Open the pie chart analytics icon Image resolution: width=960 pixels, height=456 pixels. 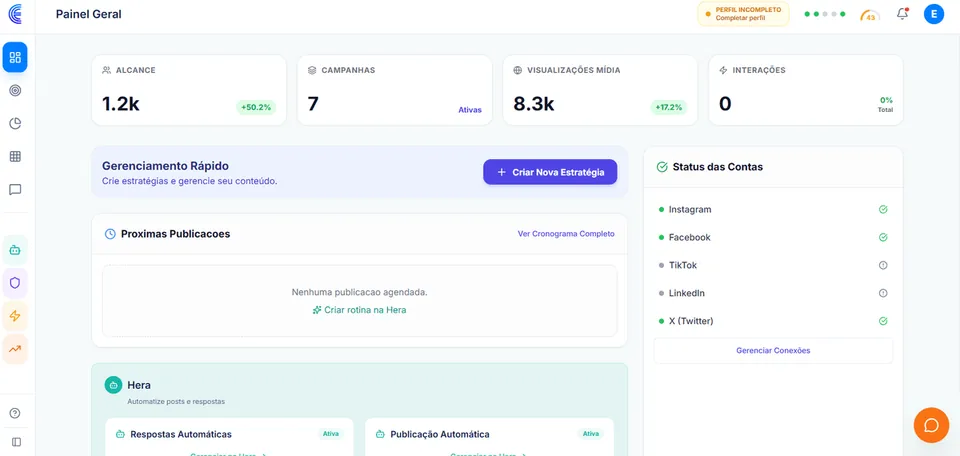point(15,124)
